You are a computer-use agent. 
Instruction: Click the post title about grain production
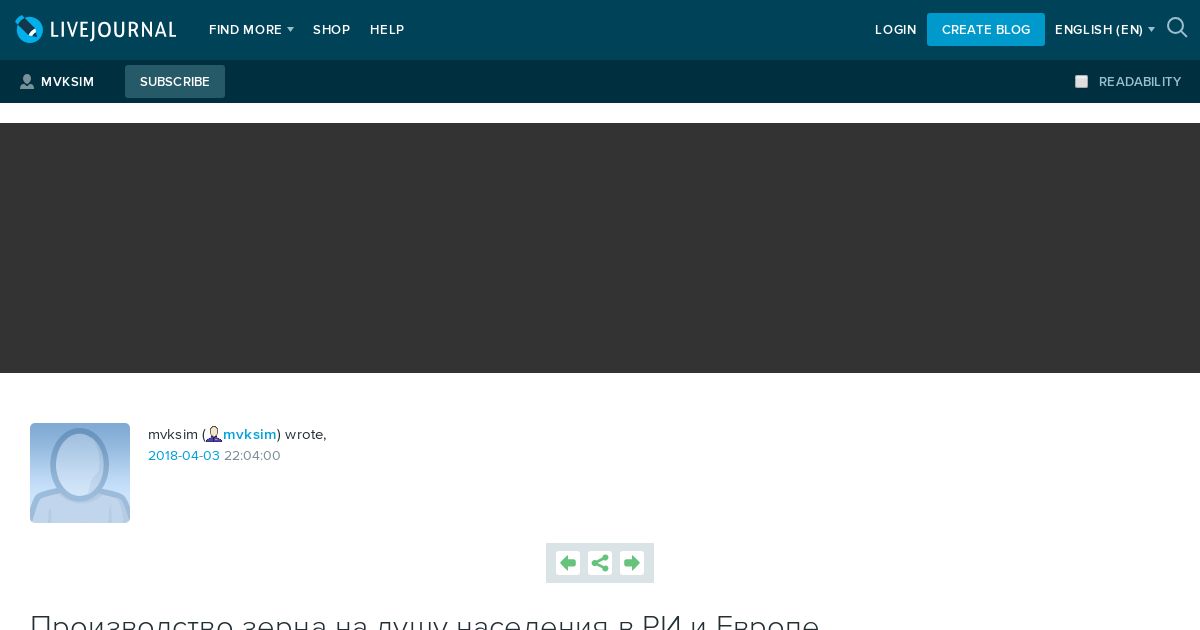(425, 622)
